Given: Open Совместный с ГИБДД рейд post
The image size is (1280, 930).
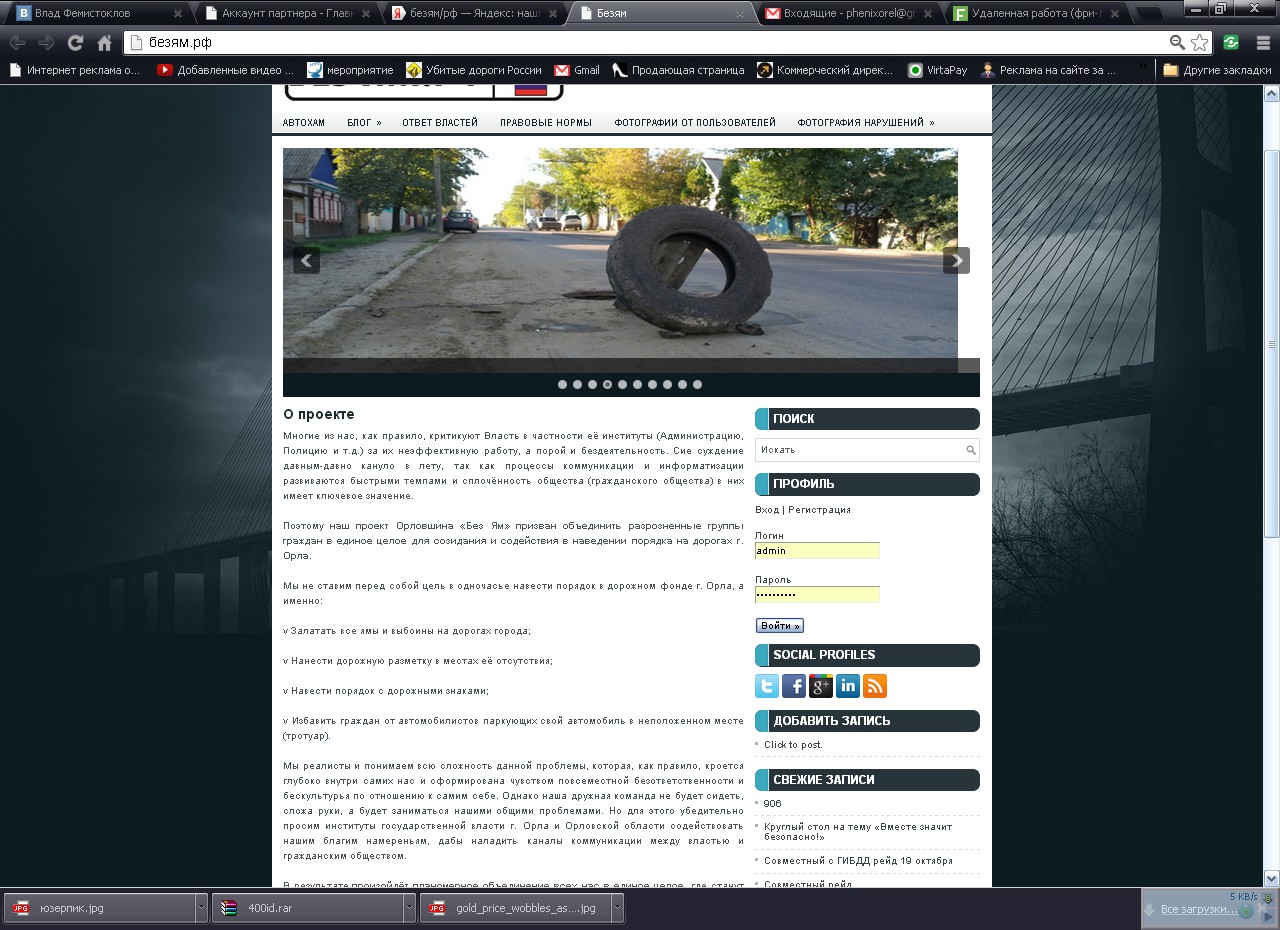Looking at the screenshot, I should pos(858,861).
